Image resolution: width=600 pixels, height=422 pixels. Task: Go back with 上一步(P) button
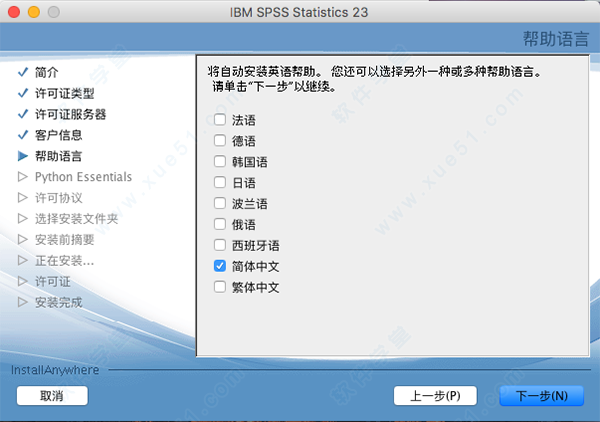click(x=435, y=396)
